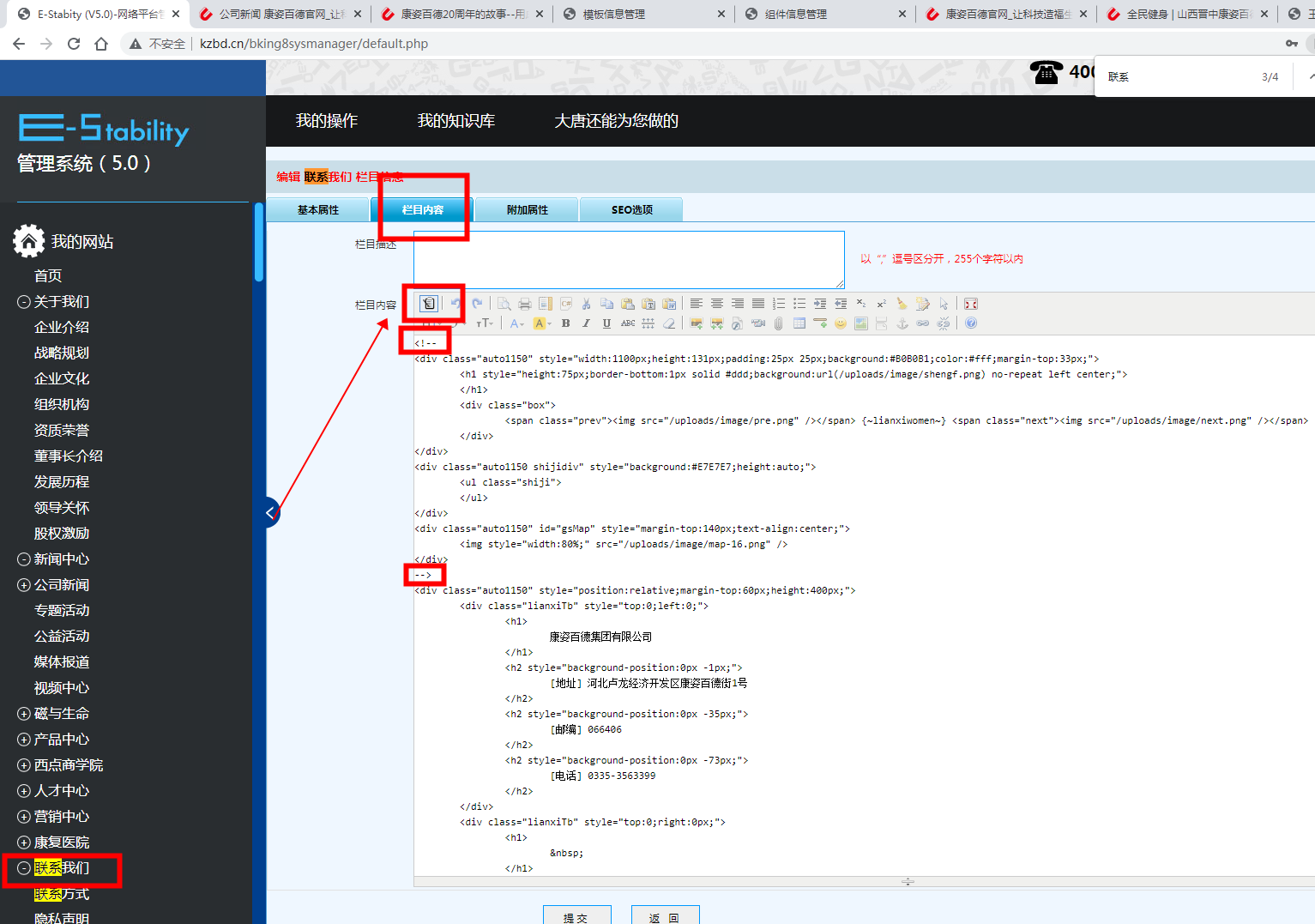1315x924 pixels.
Task: Open insert template tool
Action: click(545, 304)
